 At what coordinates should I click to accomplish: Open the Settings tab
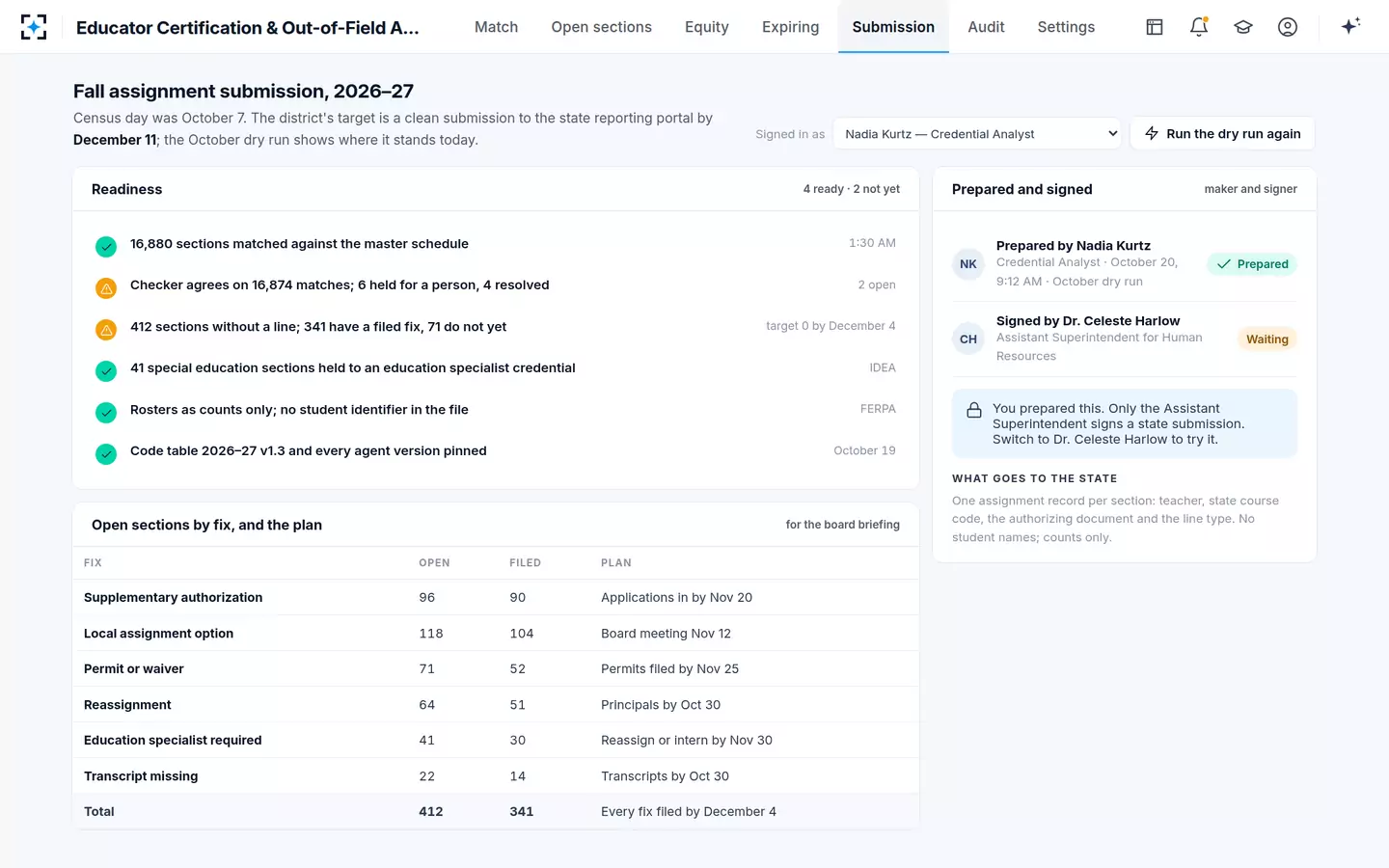1066,27
